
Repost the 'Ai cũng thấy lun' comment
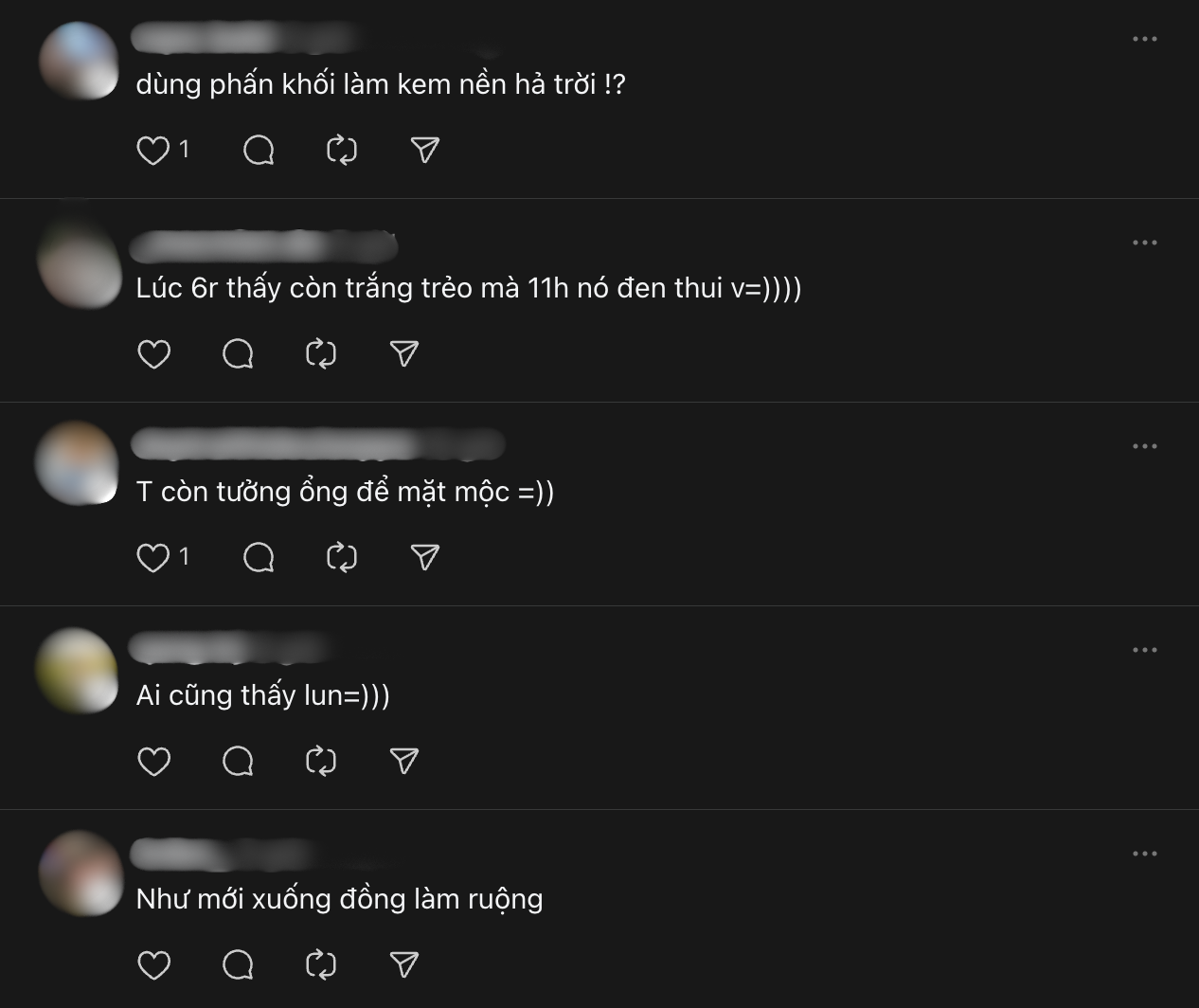(321, 761)
